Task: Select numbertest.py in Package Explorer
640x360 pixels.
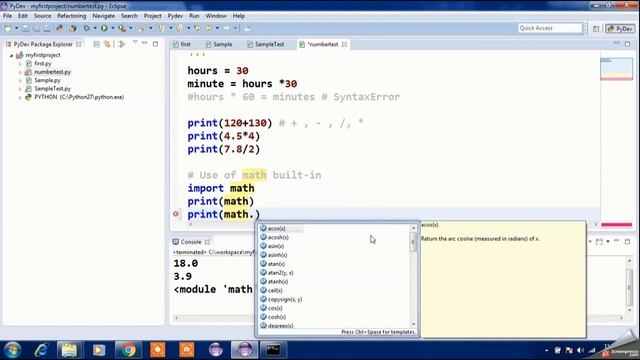Action: coord(52,72)
